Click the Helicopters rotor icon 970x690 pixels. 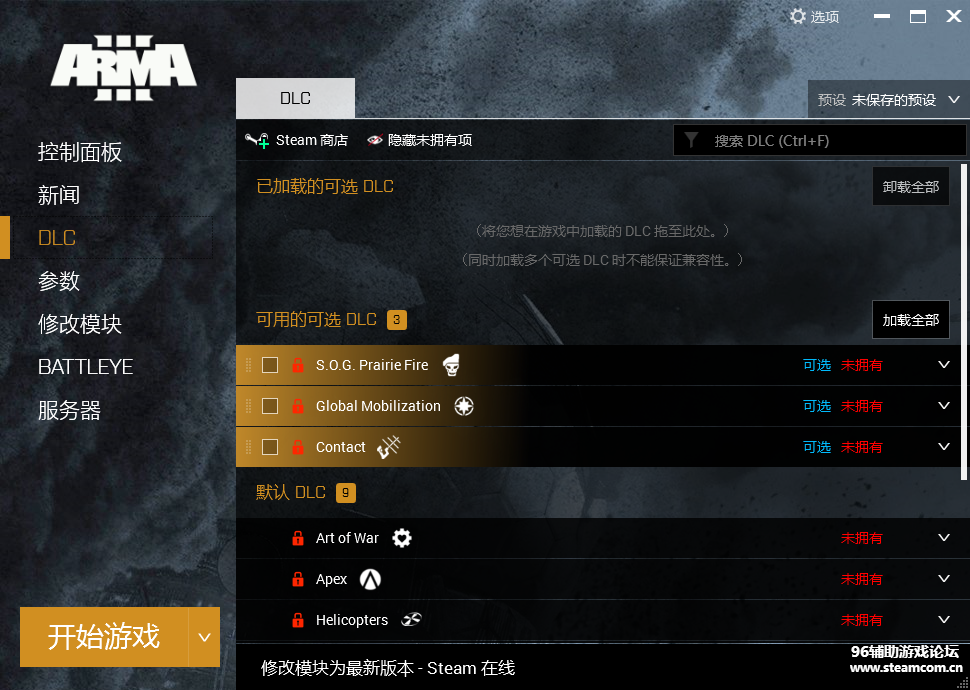[x=411, y=619]
